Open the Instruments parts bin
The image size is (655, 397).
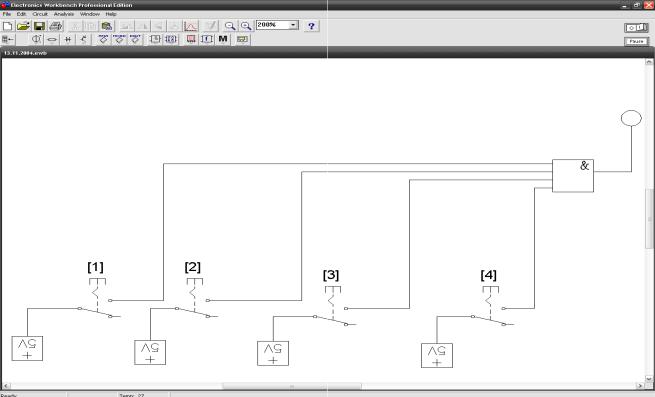pyautogui.click(x=242, y=39)
